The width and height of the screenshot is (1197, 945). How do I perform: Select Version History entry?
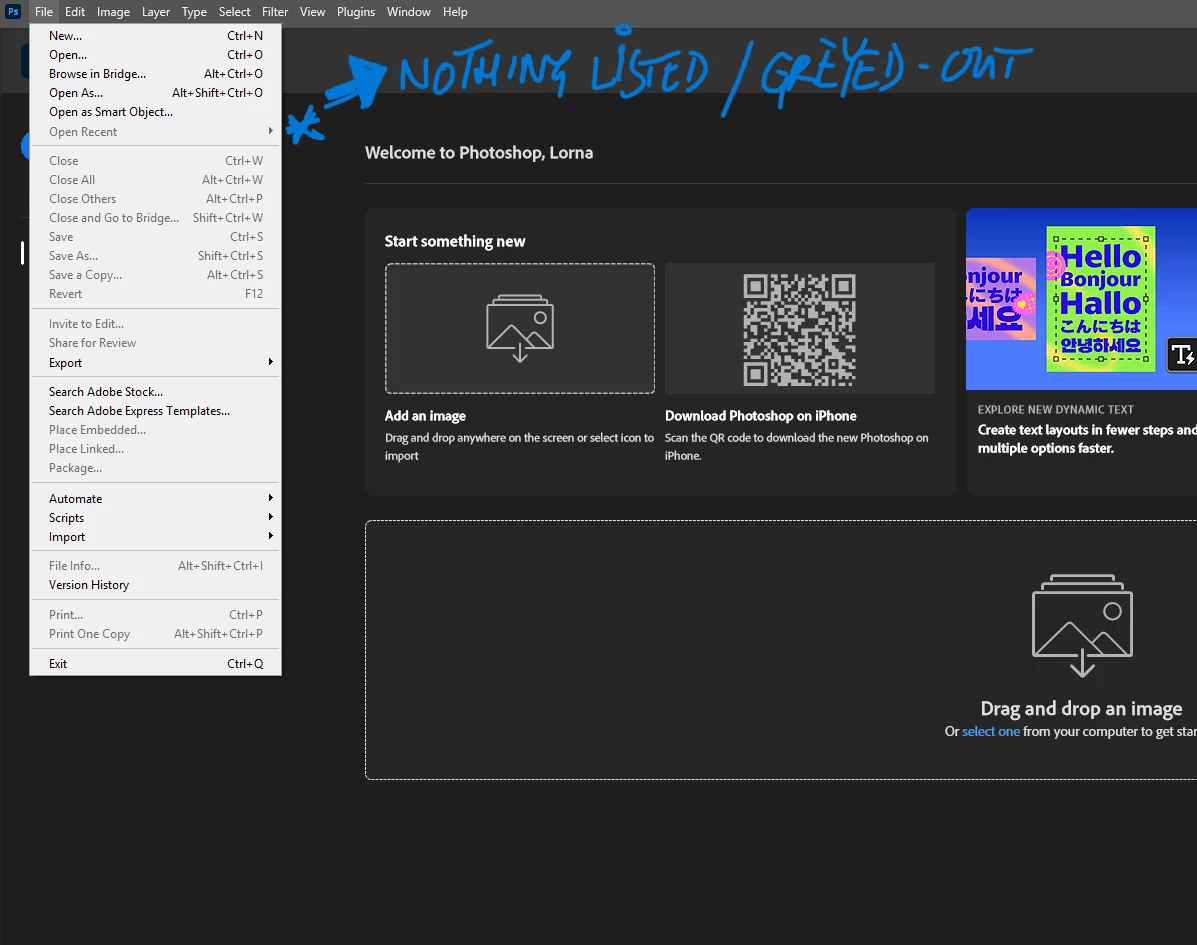tap(156, 585)
